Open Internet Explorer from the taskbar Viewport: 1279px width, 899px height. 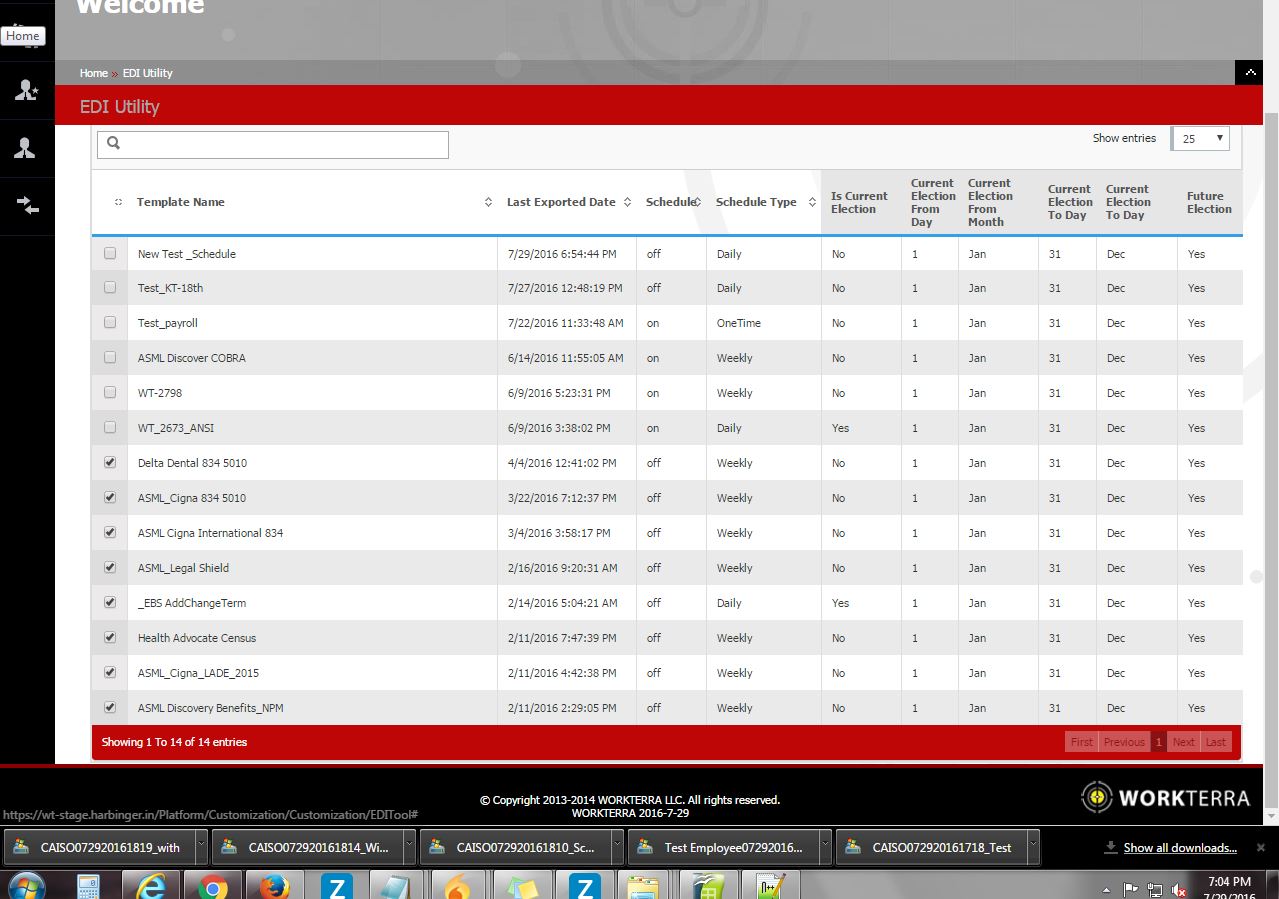point(151,887)
